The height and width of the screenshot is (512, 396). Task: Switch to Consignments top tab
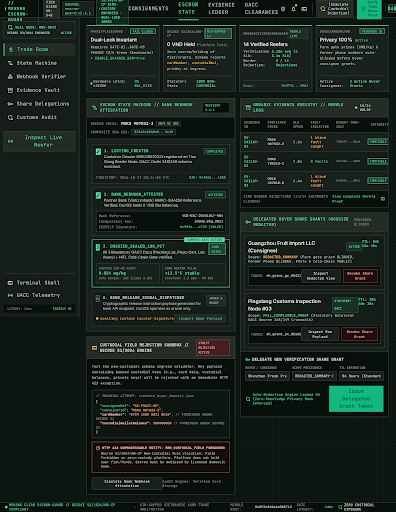(x=148, y=8)
